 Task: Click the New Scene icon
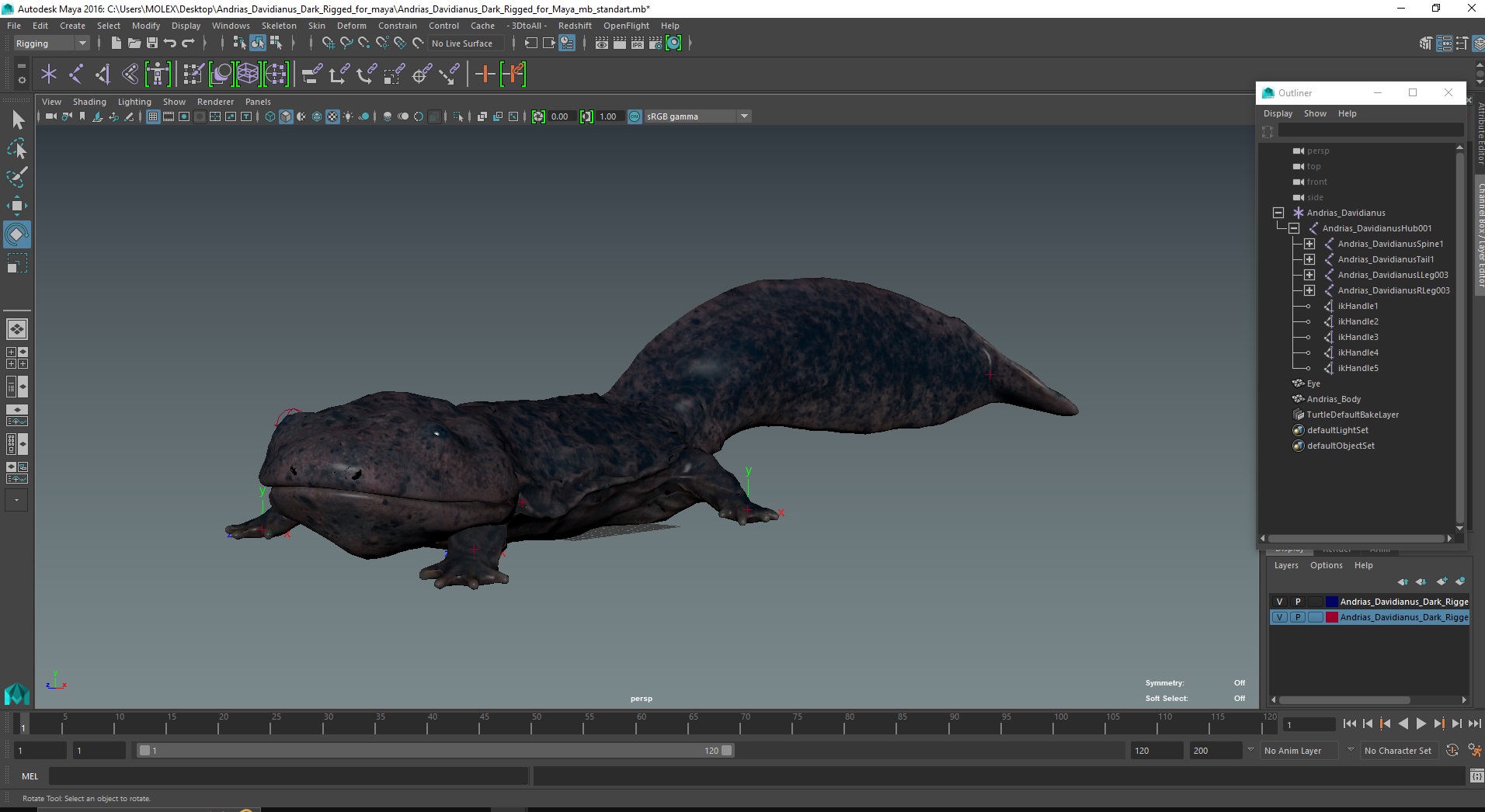[116, 43]
